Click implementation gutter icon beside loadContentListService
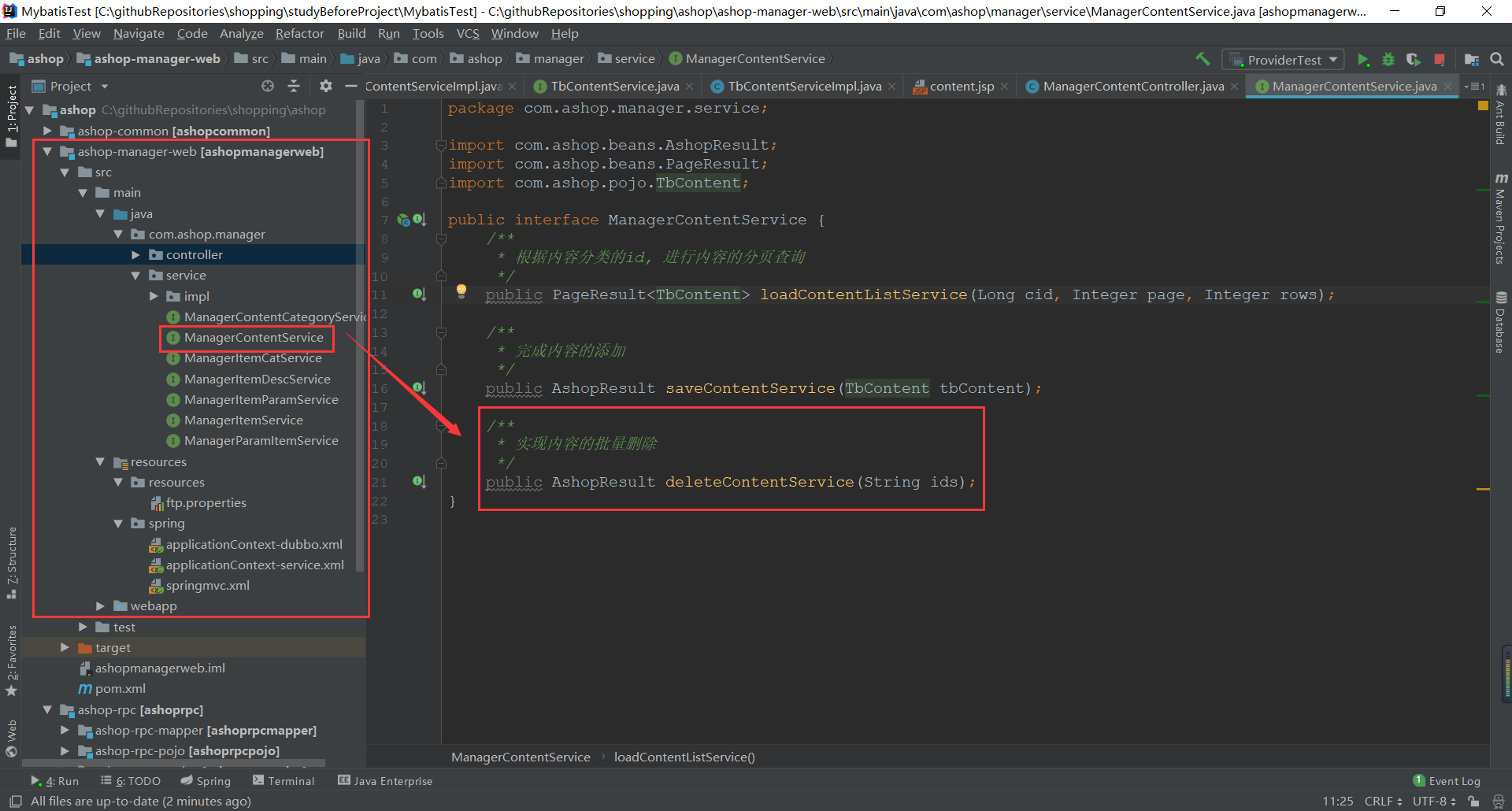Screen dimensions: 1512x811 419,294
